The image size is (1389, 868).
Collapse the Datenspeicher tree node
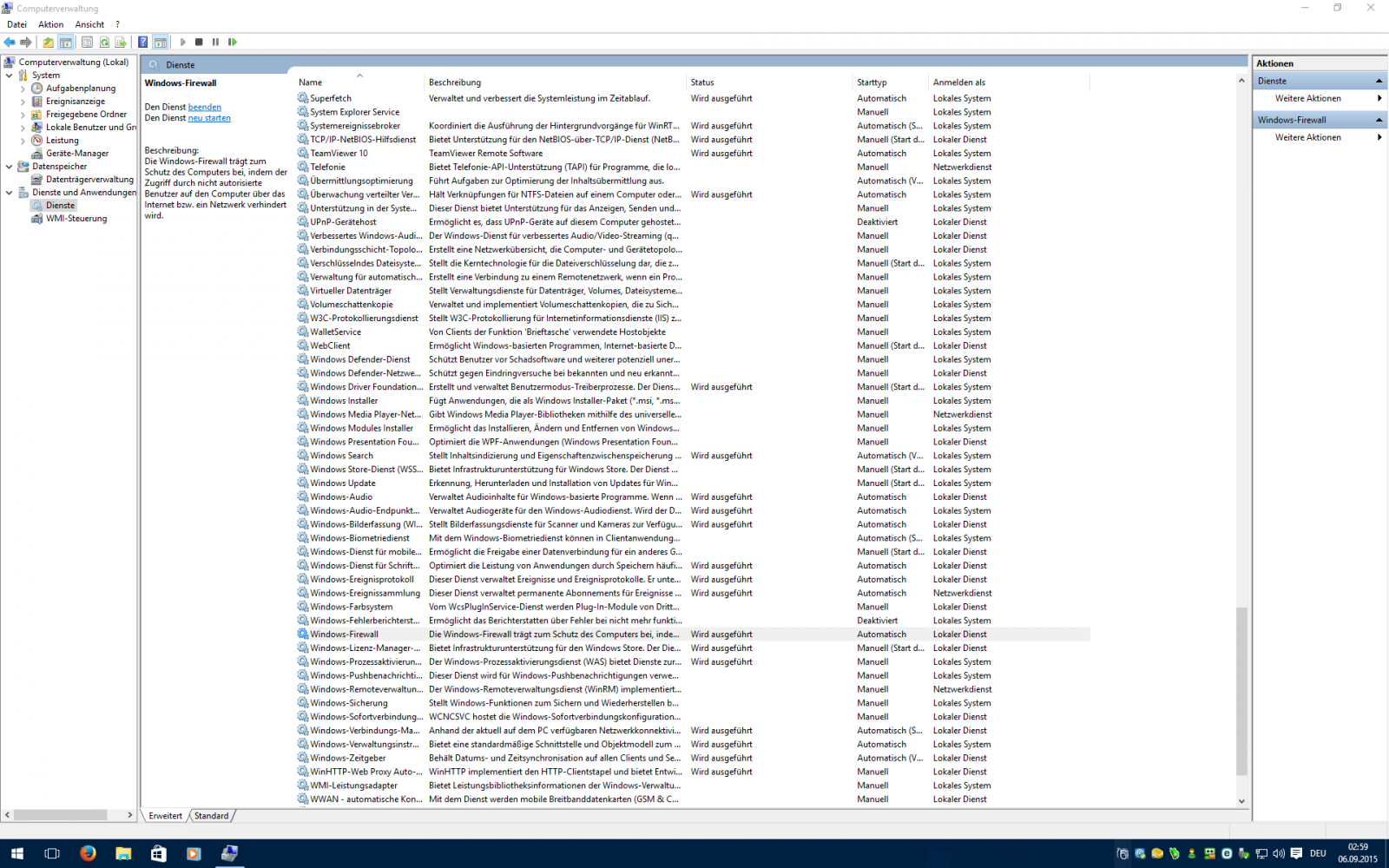point(10,167)
